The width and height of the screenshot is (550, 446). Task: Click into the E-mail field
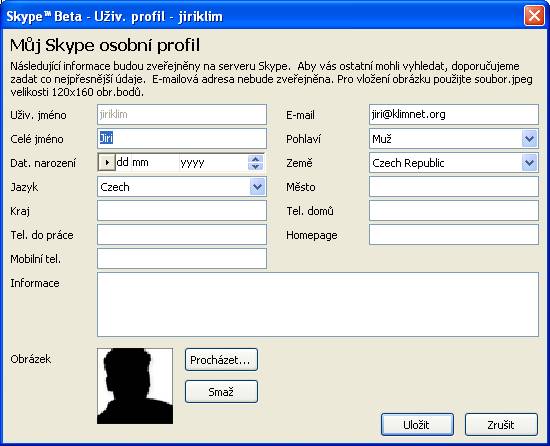click(x=454, y=114)
